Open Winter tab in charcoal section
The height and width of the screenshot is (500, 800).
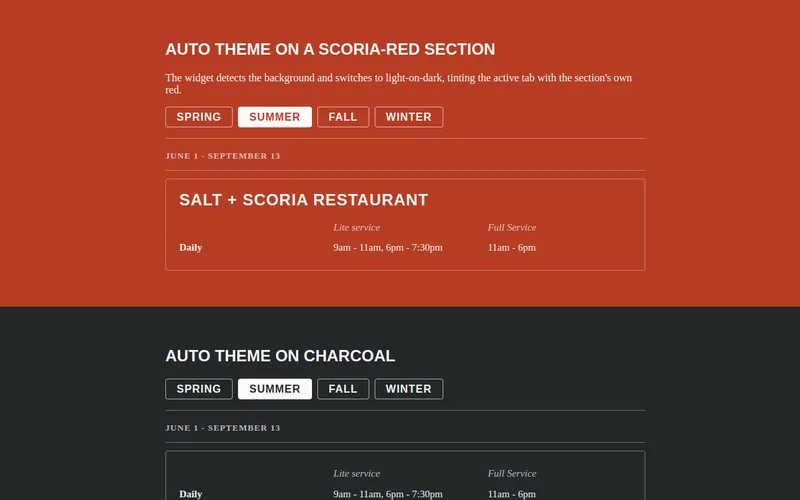[x=409, y=389]
